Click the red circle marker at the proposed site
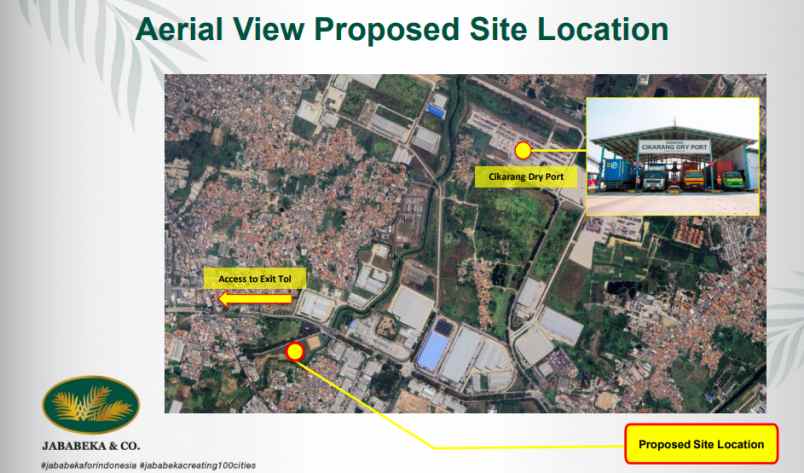The image size is (804, 473). point(294,351)
